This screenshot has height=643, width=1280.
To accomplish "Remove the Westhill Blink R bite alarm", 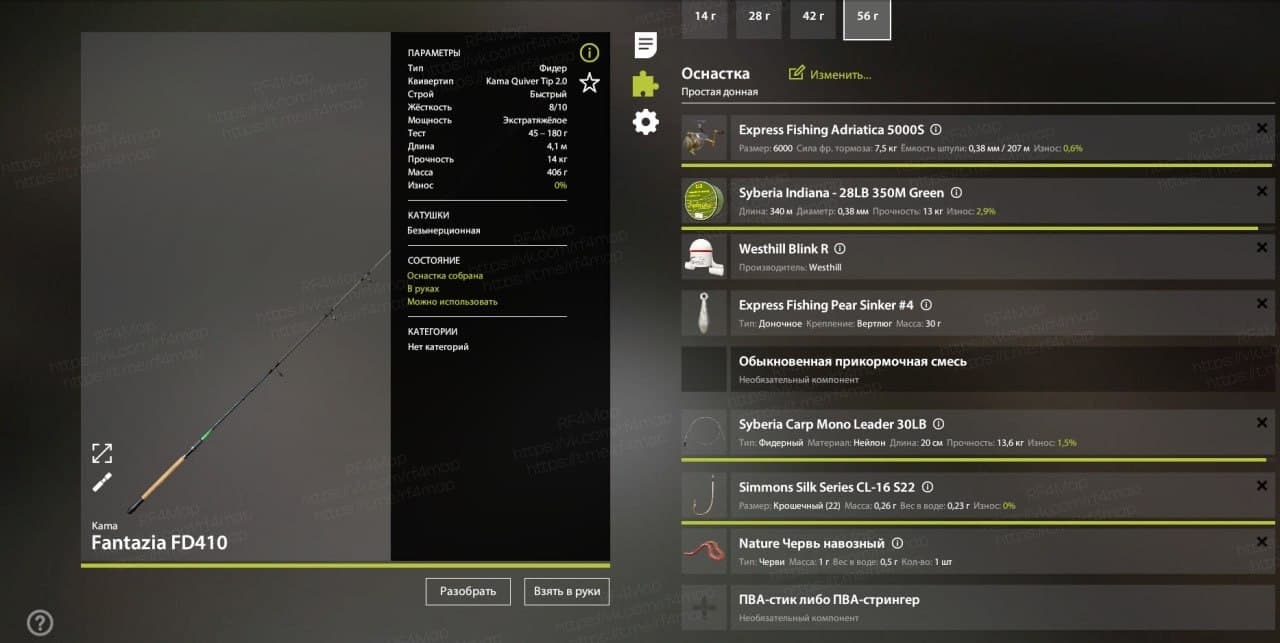I will pyautogui.click(x=1262, y=248).
